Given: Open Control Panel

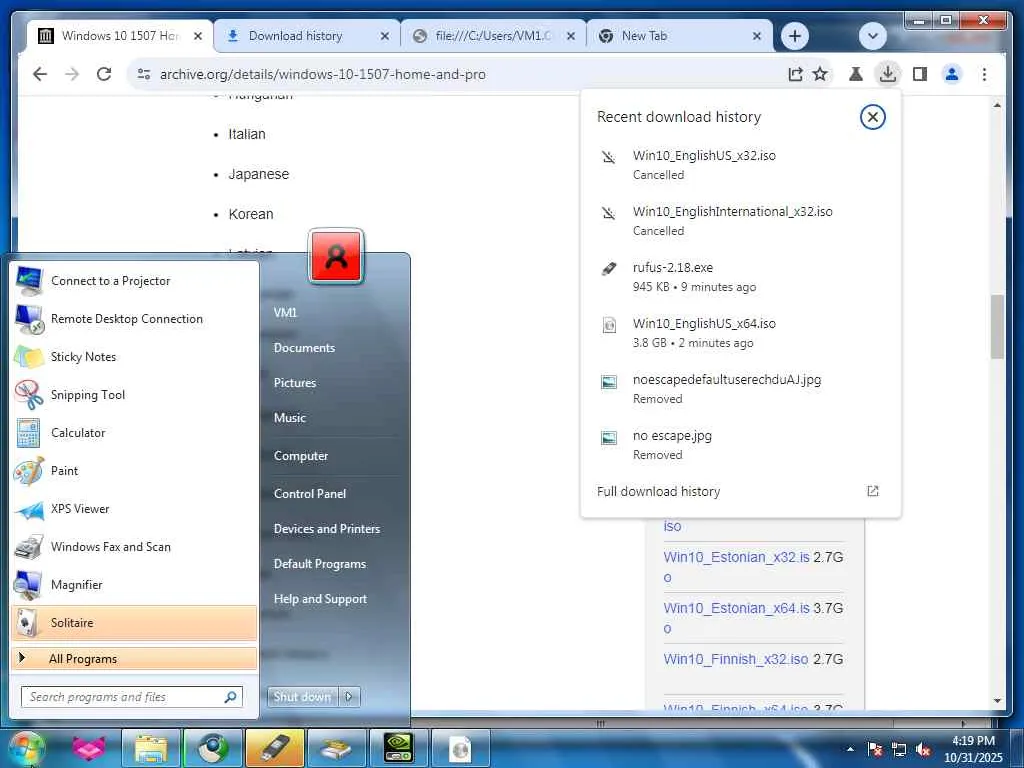Looking at the screenshot, I should [x=310, y=494].
